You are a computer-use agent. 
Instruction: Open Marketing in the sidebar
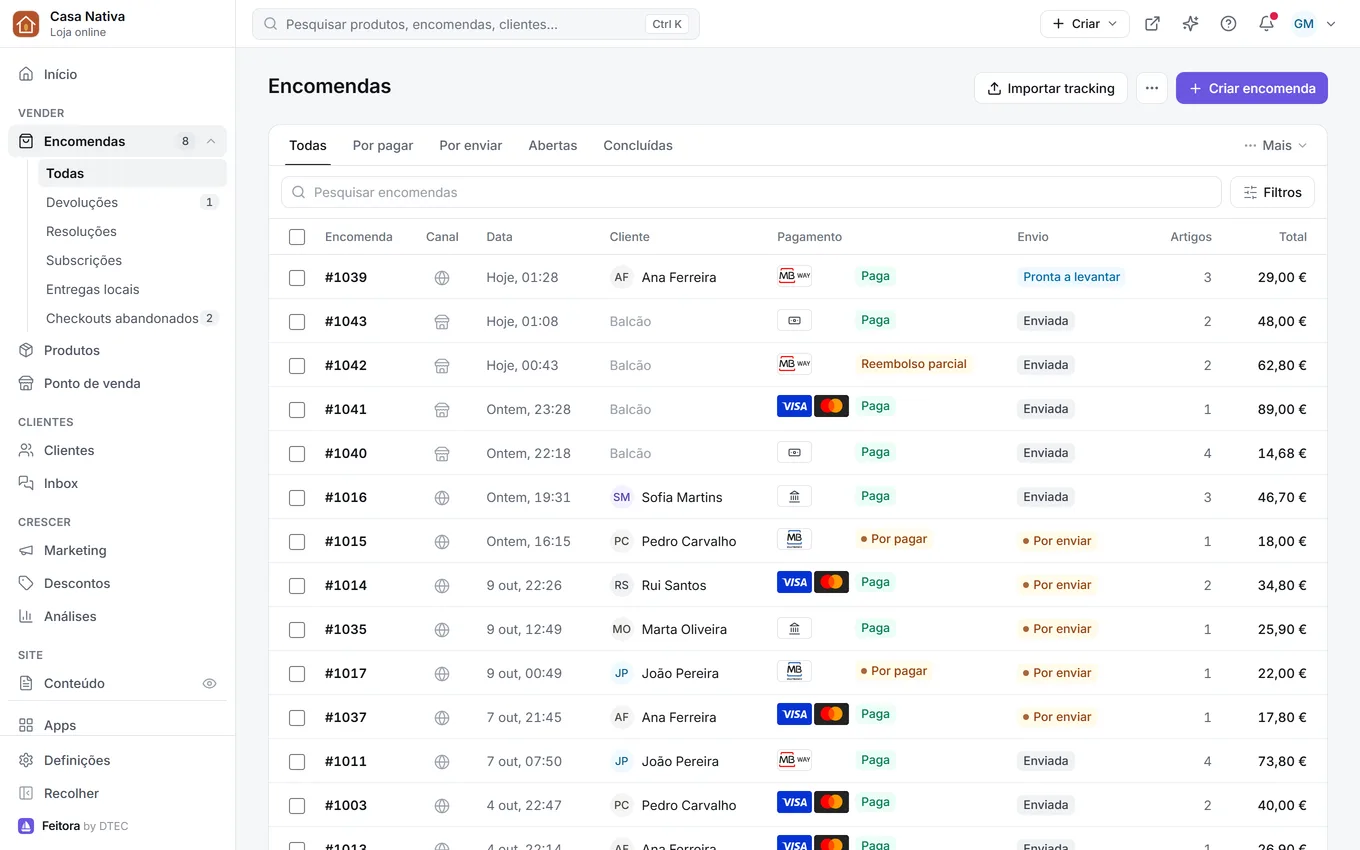tap(118, 550)
